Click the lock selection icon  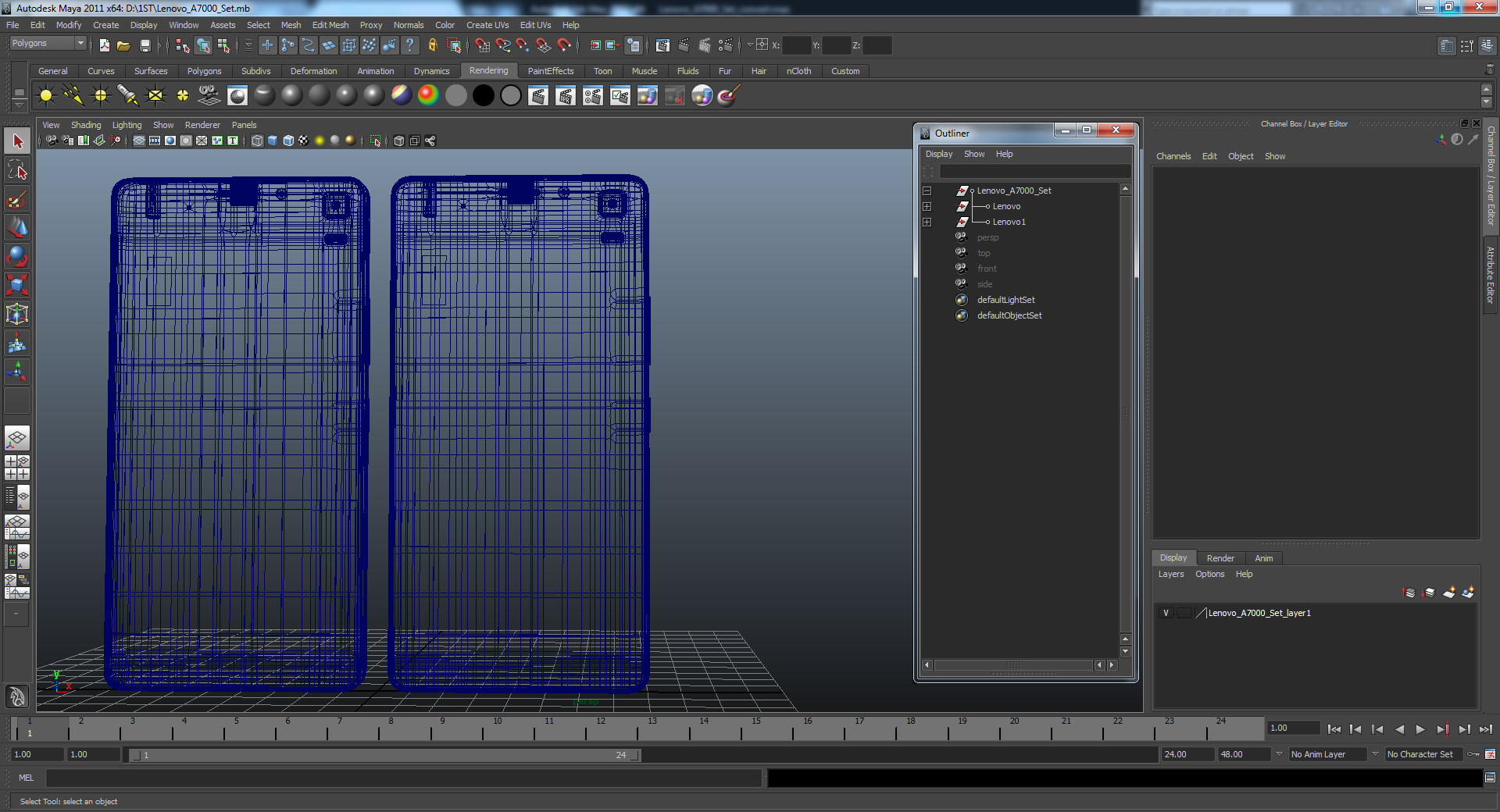tap(433, 45)
